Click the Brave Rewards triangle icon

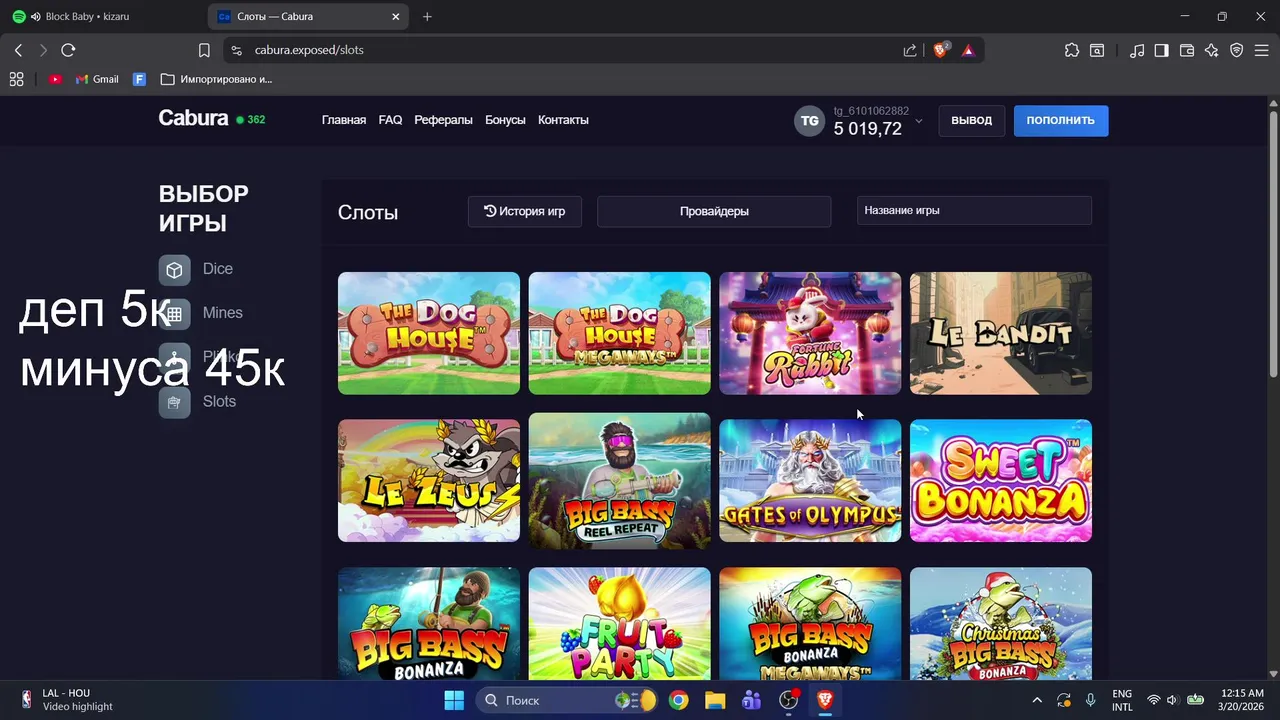click(968, 50)
